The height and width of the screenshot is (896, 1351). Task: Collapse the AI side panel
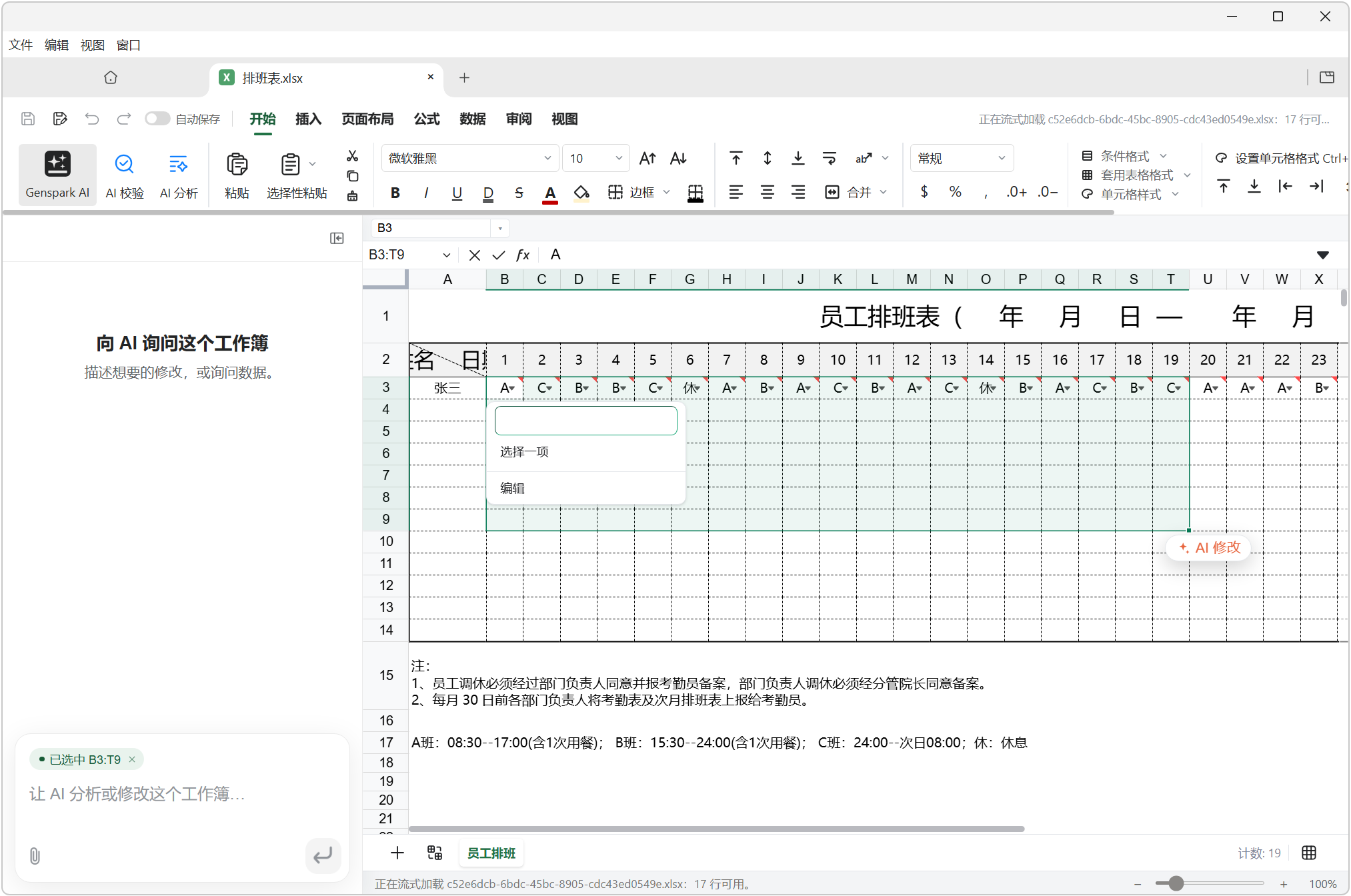pos(337,239)
